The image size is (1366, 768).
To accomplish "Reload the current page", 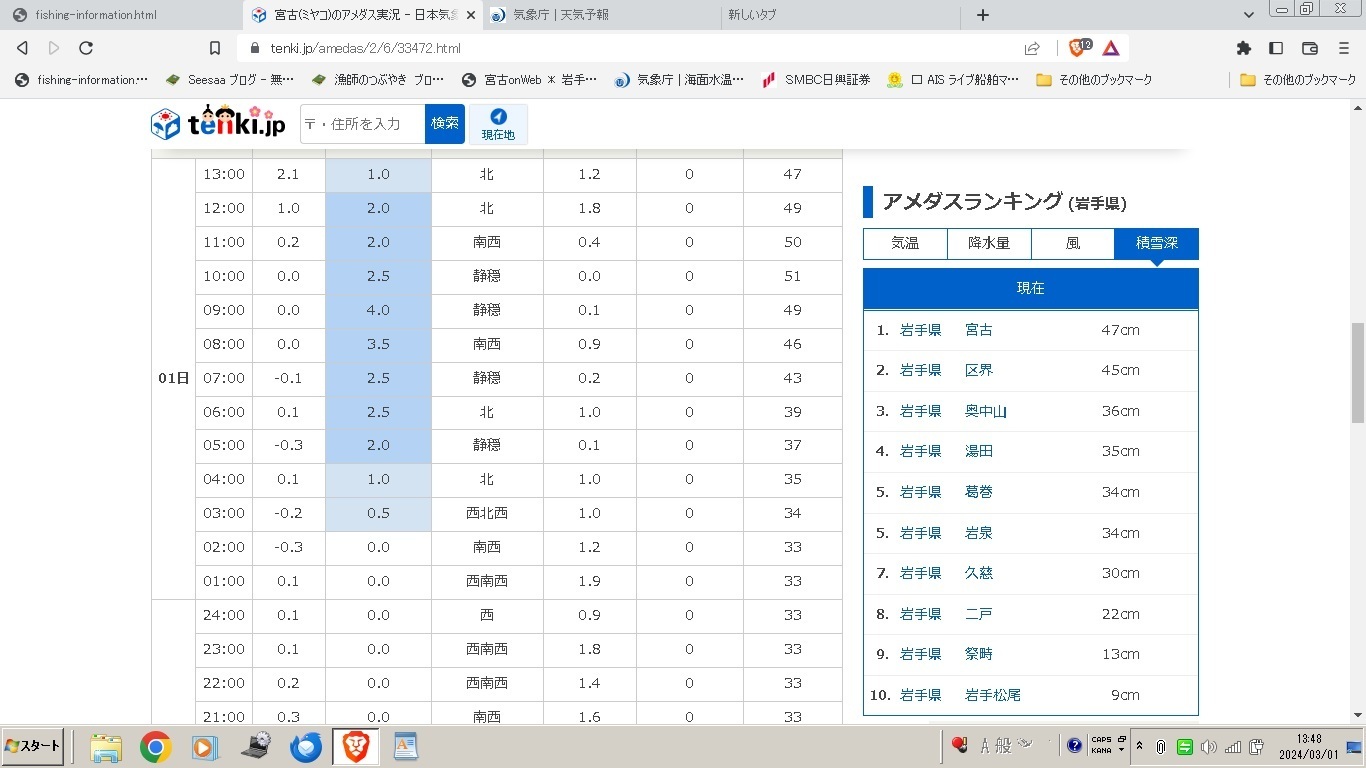I will tap(86, 48).
